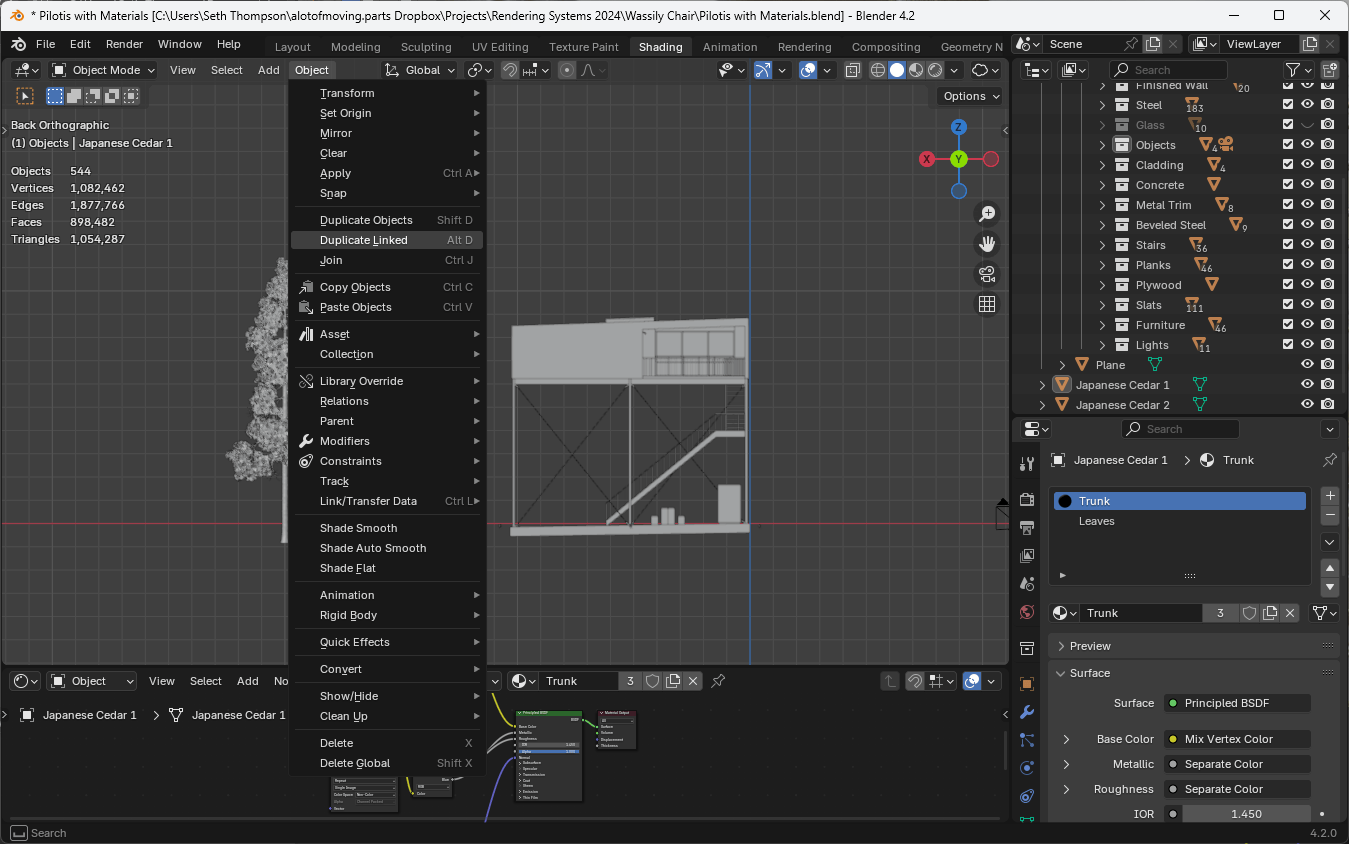Unlink Trunk material in properties panel
The image size is (1349, 844).
click(1291, 613)
